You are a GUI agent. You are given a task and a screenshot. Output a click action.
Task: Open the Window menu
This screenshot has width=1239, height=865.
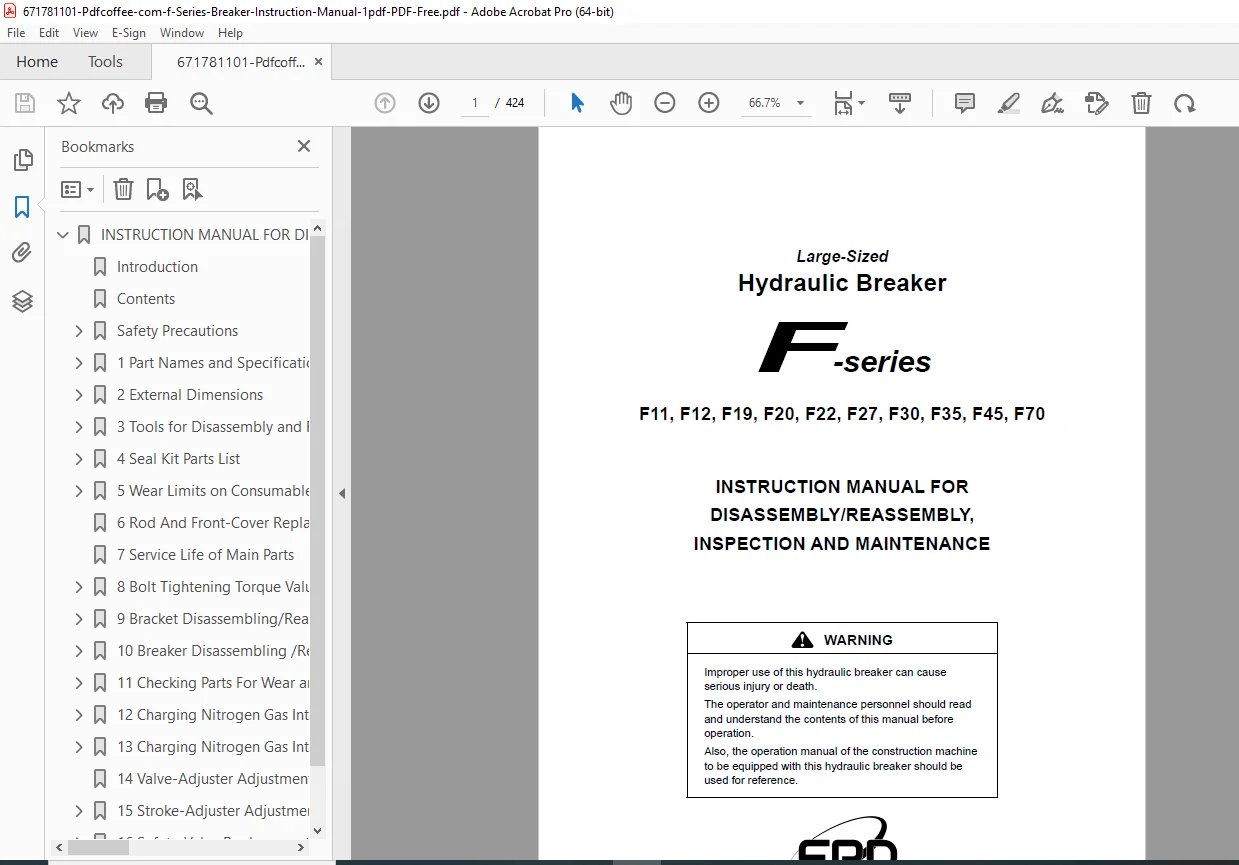click(x=182, y=33)
